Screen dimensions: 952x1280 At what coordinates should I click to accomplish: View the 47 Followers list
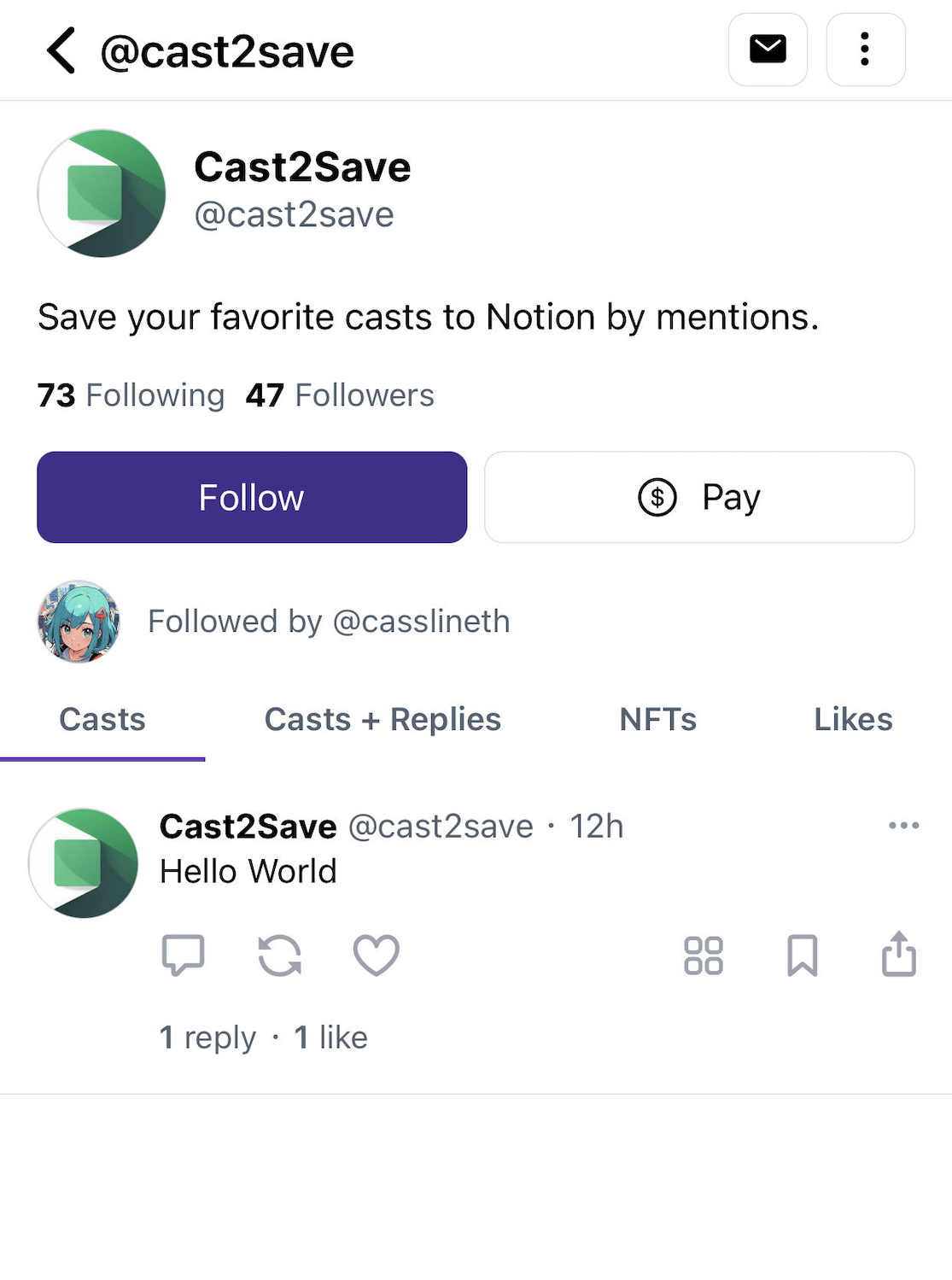click(x=340, y=395)
